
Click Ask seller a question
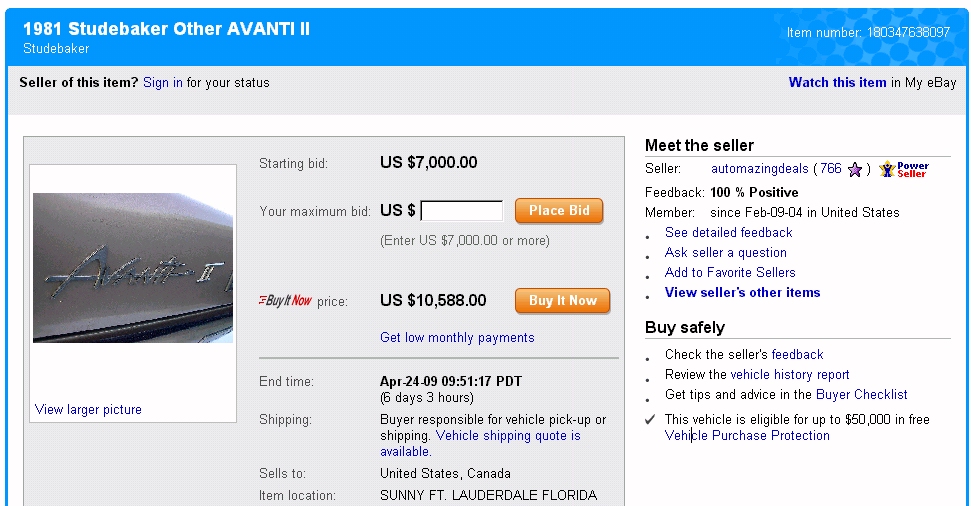tap(725, 253)
